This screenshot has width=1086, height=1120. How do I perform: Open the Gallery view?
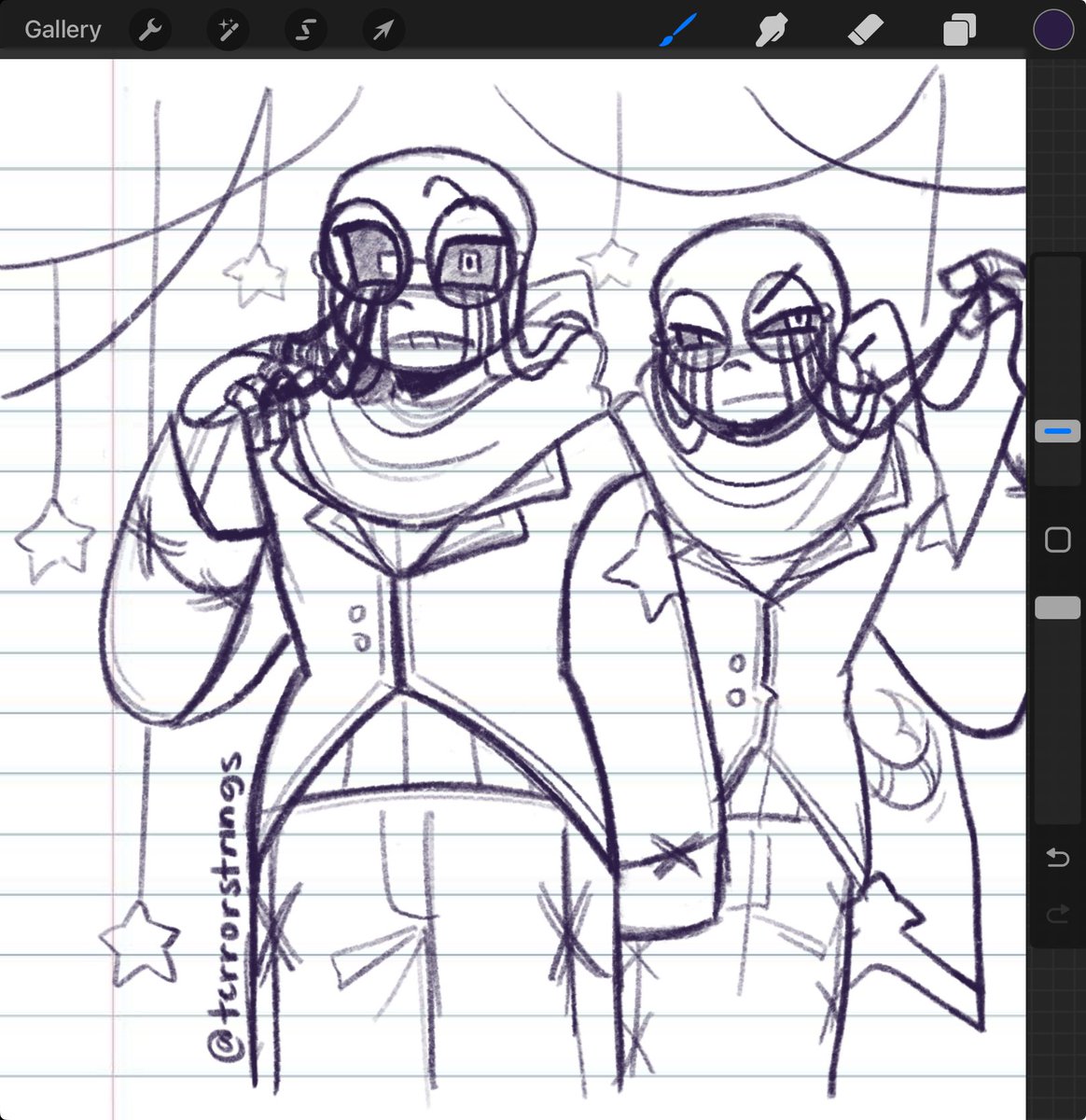(x=63, y=30)
